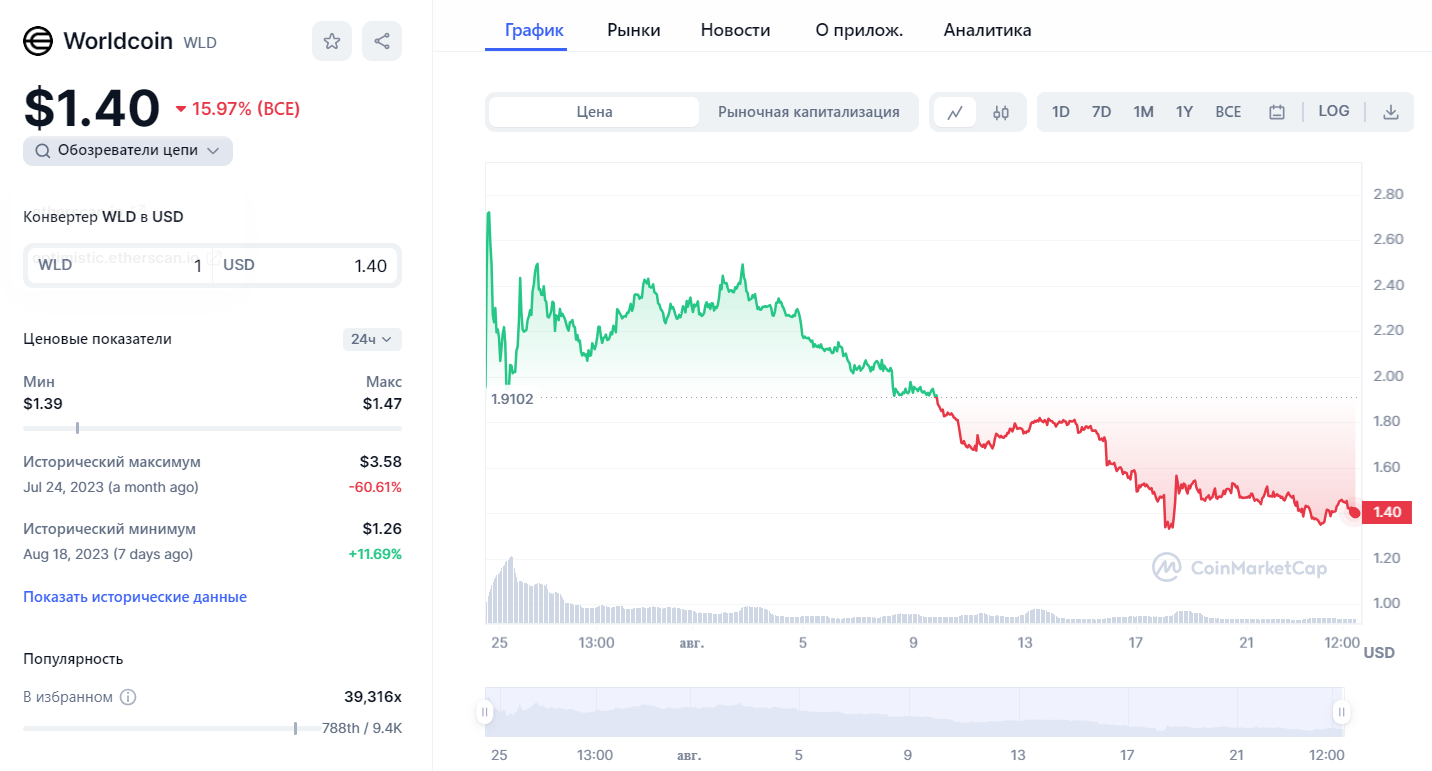1432x771 pixels.
Task: Click the WLD ticker next to Worldcoin
Action: (200, 43)
